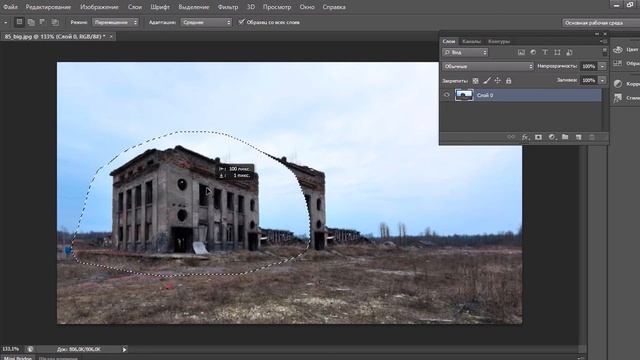Click the status bar document preview icon
Image resolution: width=640 pixels, height=360 pixels.
point(30,349)
